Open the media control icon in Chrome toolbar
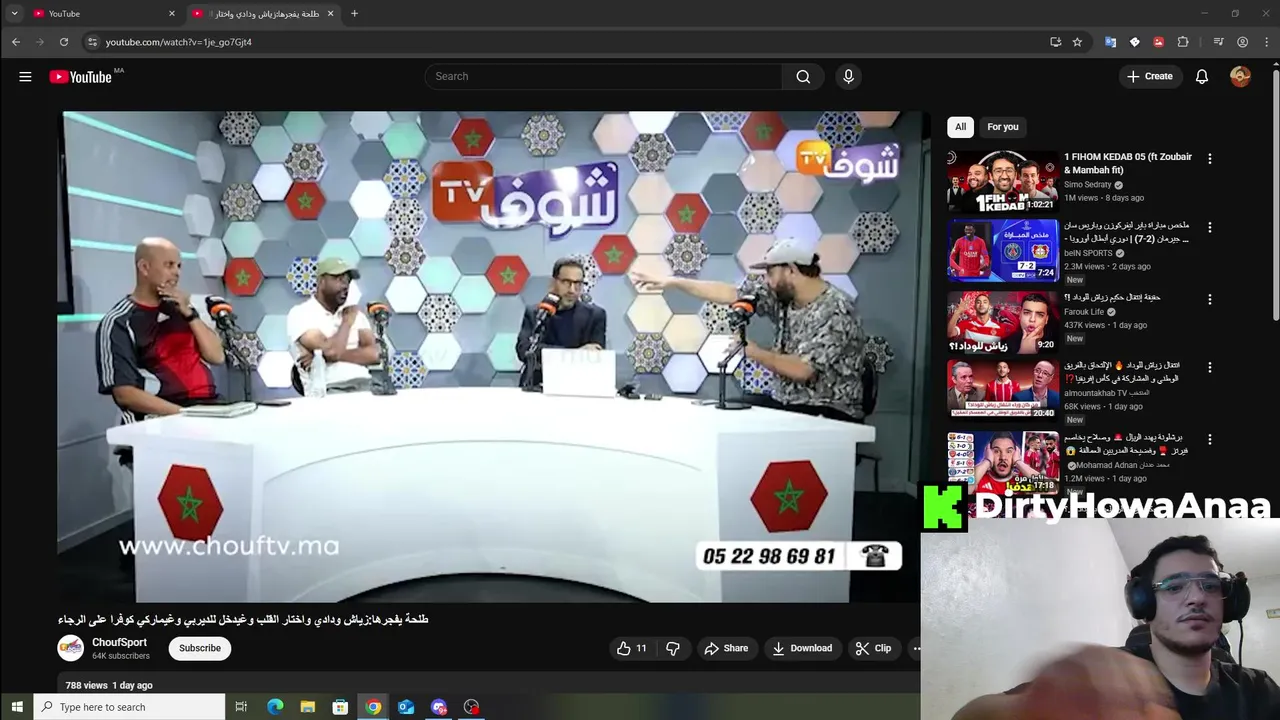This screenshot has height=720, width=1280. (1218, 42)
